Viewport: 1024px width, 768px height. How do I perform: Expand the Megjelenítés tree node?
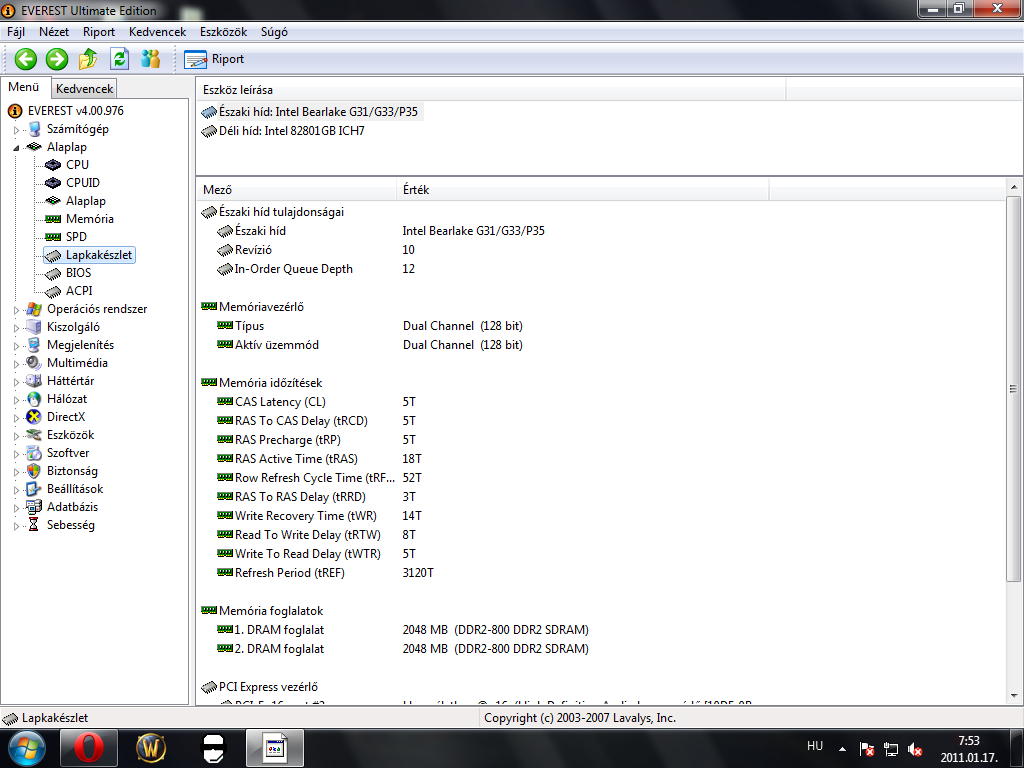tap(16, 345)
